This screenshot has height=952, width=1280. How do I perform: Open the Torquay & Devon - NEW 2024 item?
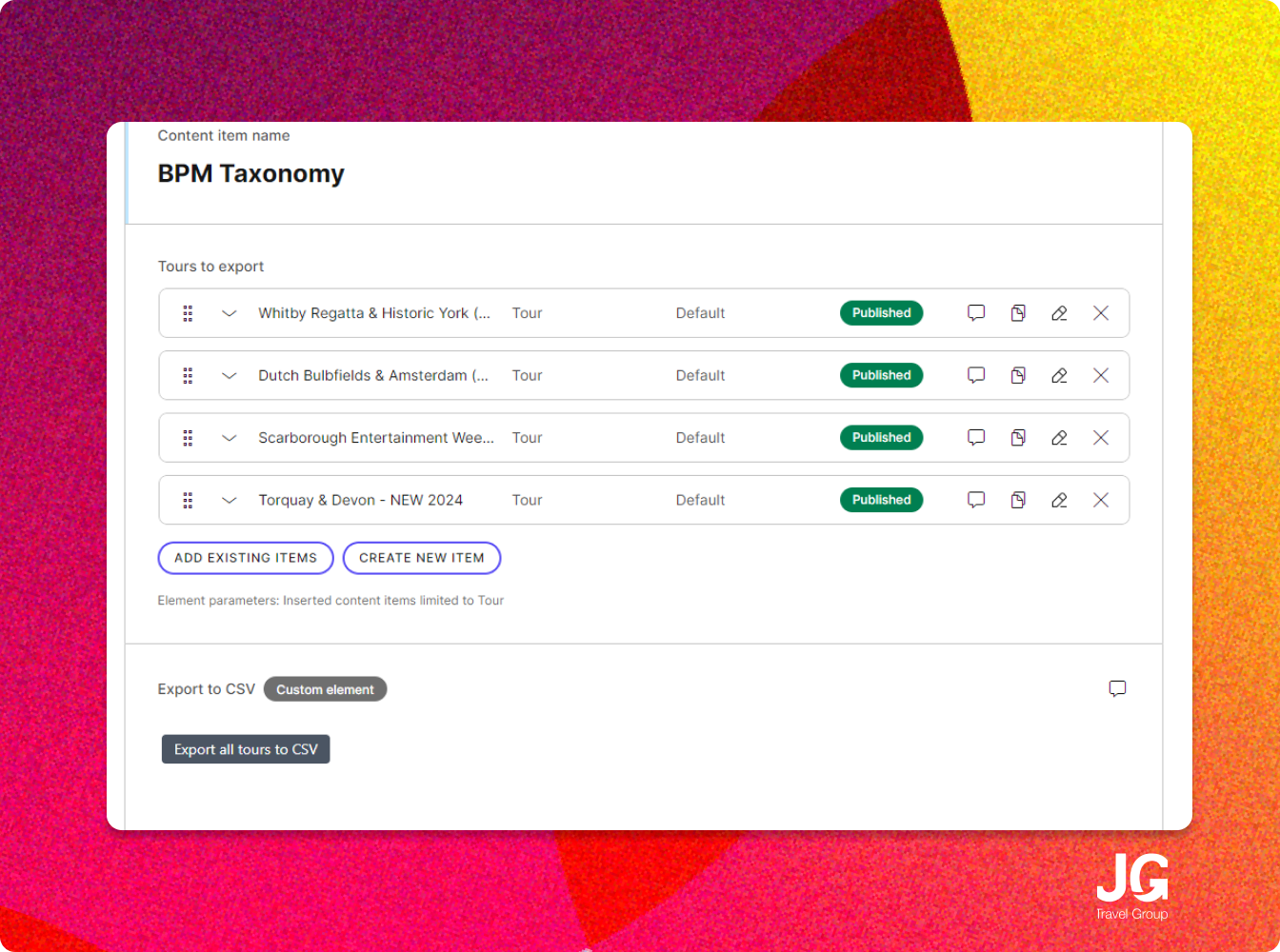[x=360, y=501]
